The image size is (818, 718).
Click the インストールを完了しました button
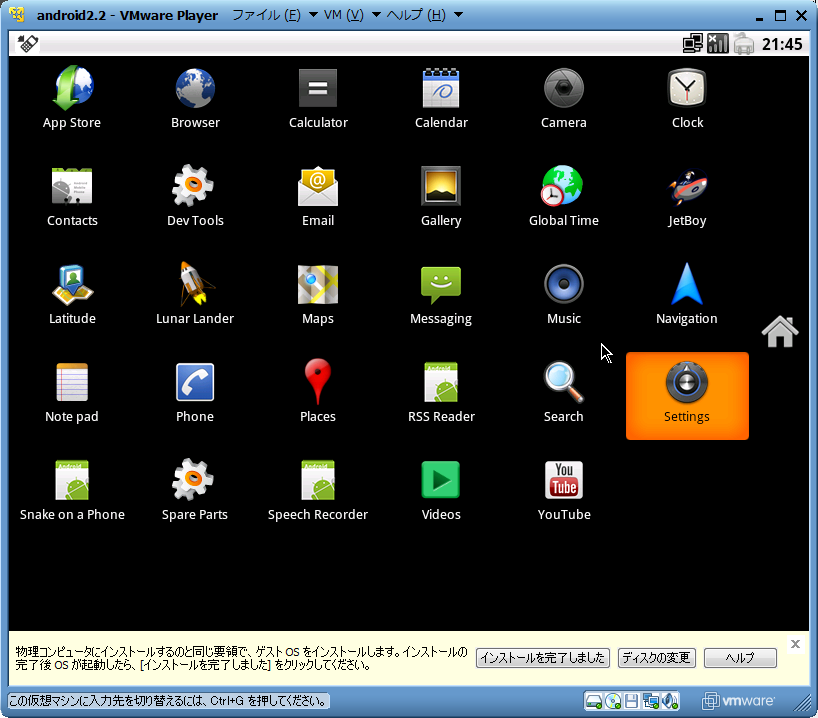click(543, 658)
